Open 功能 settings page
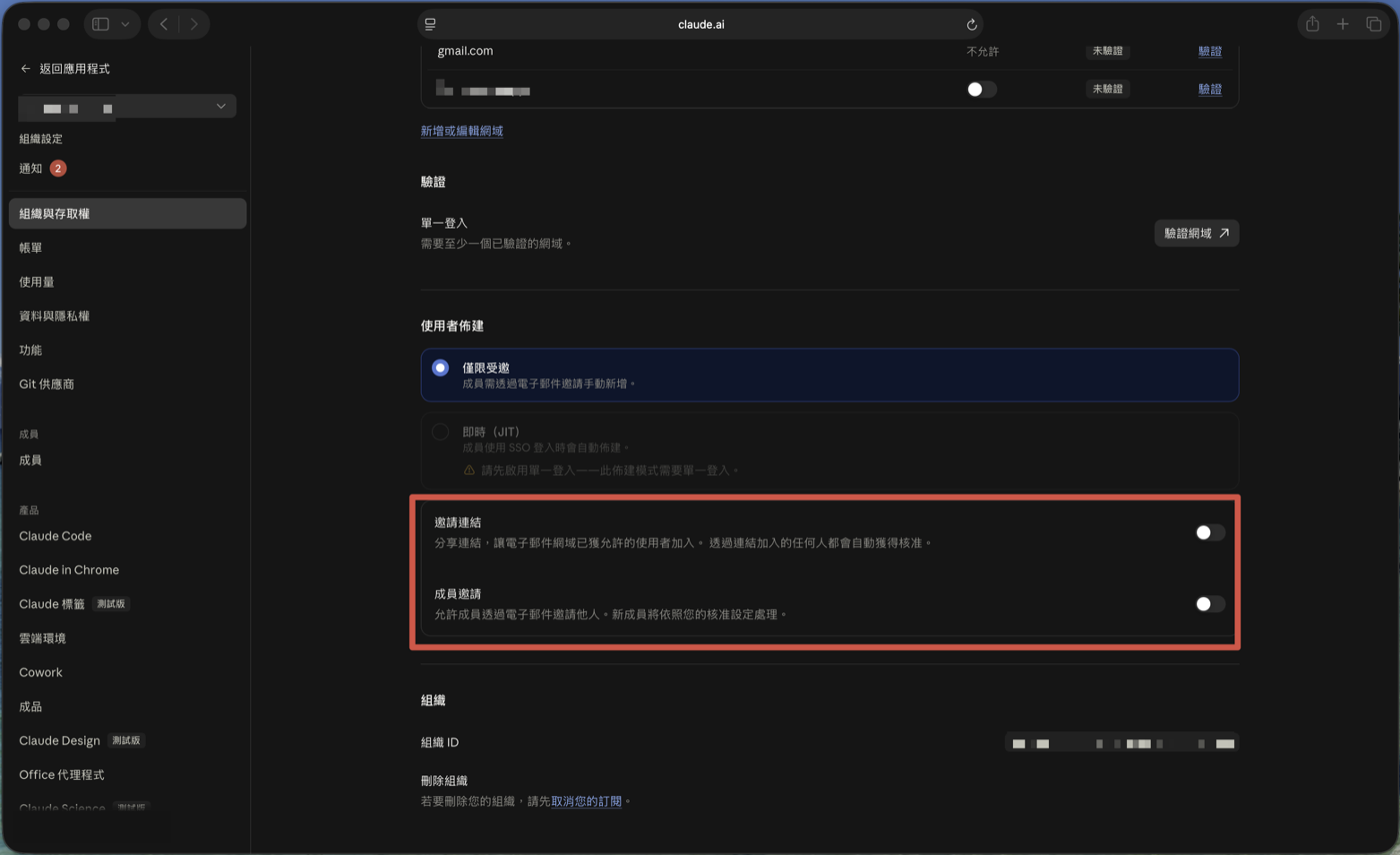This screenshot has width=1400, height=855. (x=30, y=350)
